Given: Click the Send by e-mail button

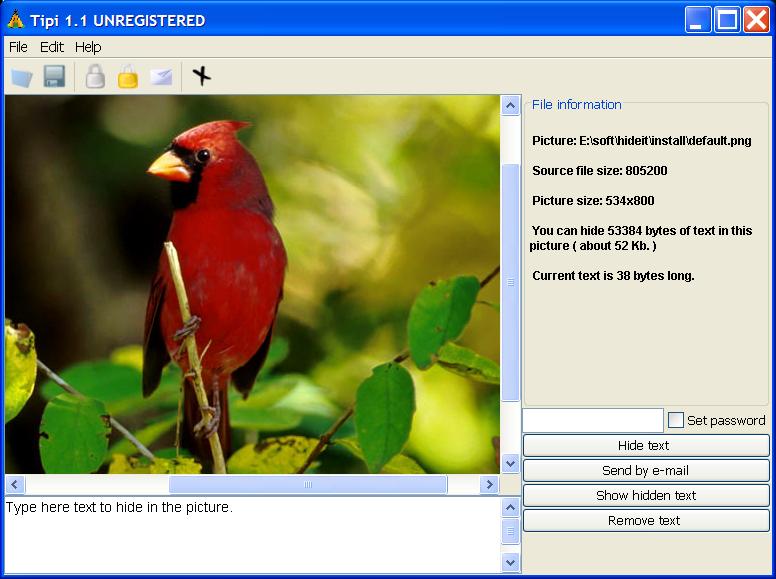Looking at the screenshot, I should [x=646, y=471].
